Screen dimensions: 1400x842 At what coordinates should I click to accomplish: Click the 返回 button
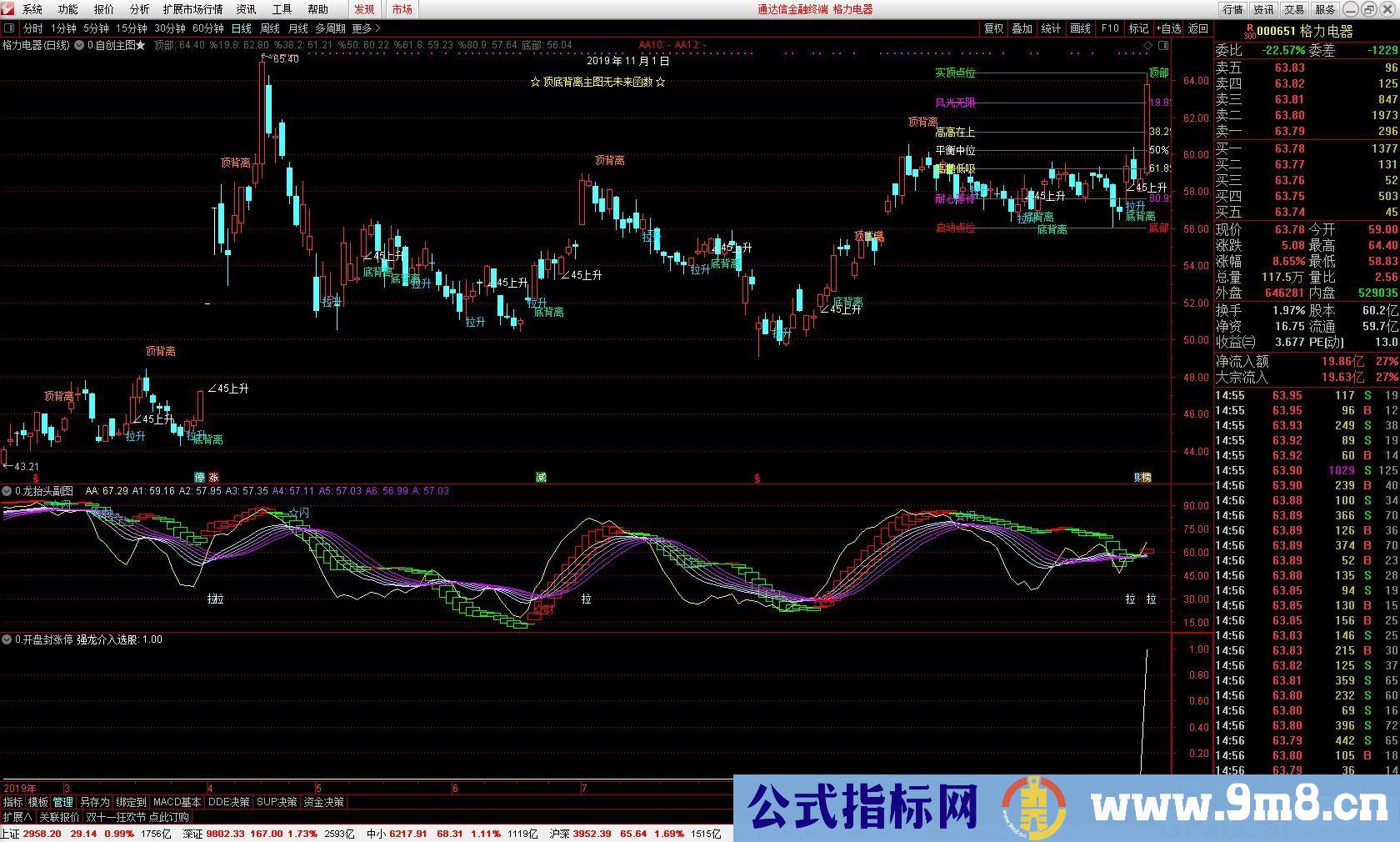(x=1198, y=28)
